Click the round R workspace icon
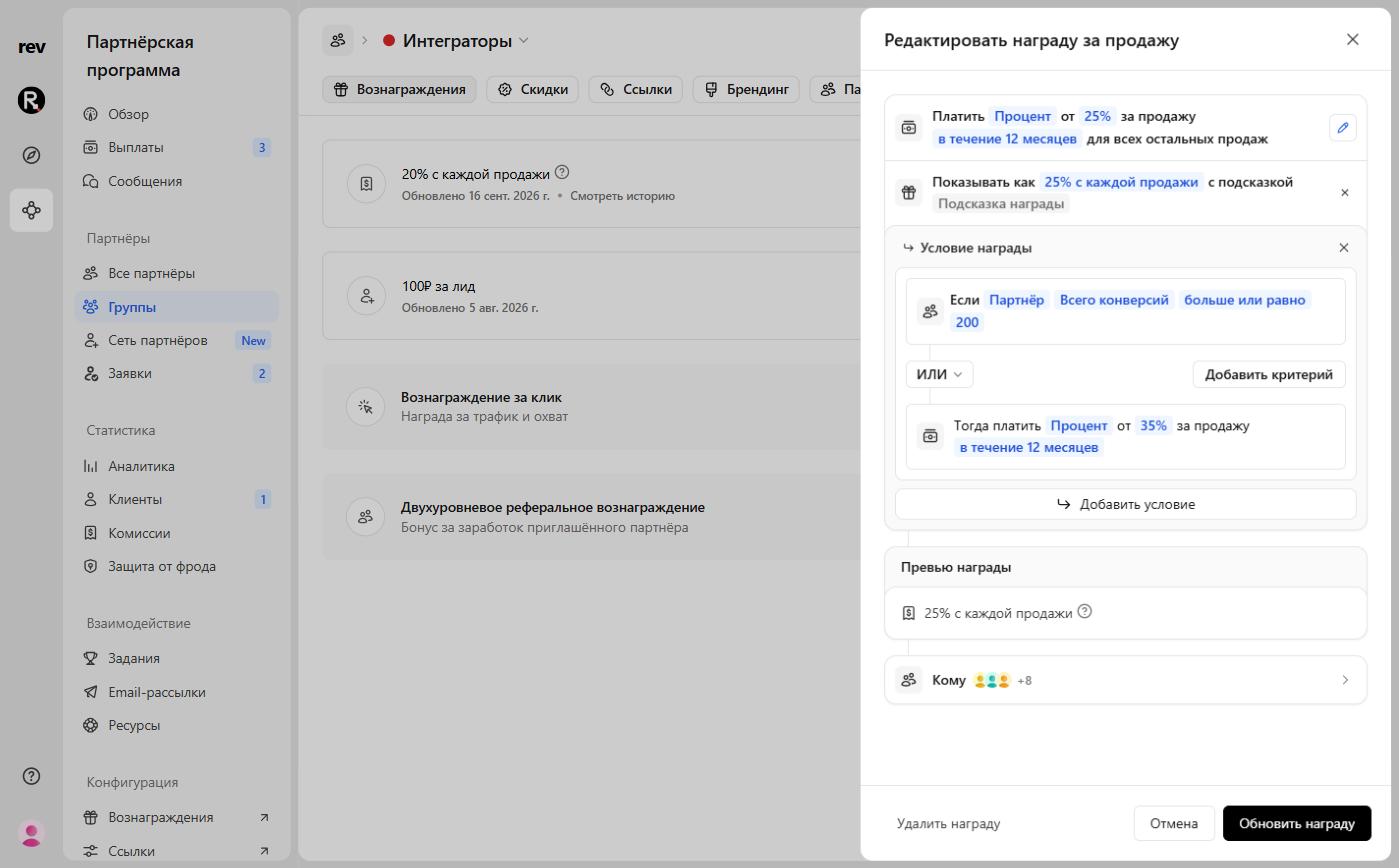This screenshot has height=868, width=1399. pyautogui.click(x=31, y=100)
